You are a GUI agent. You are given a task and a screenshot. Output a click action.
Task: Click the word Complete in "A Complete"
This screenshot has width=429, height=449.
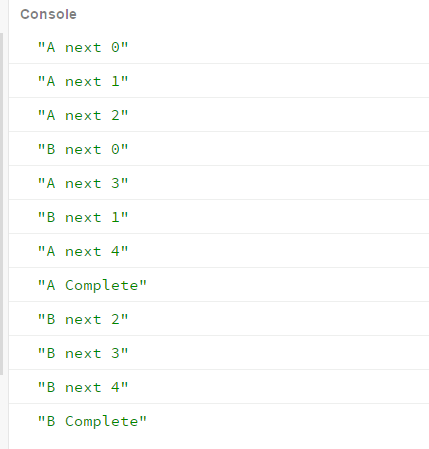101,286
